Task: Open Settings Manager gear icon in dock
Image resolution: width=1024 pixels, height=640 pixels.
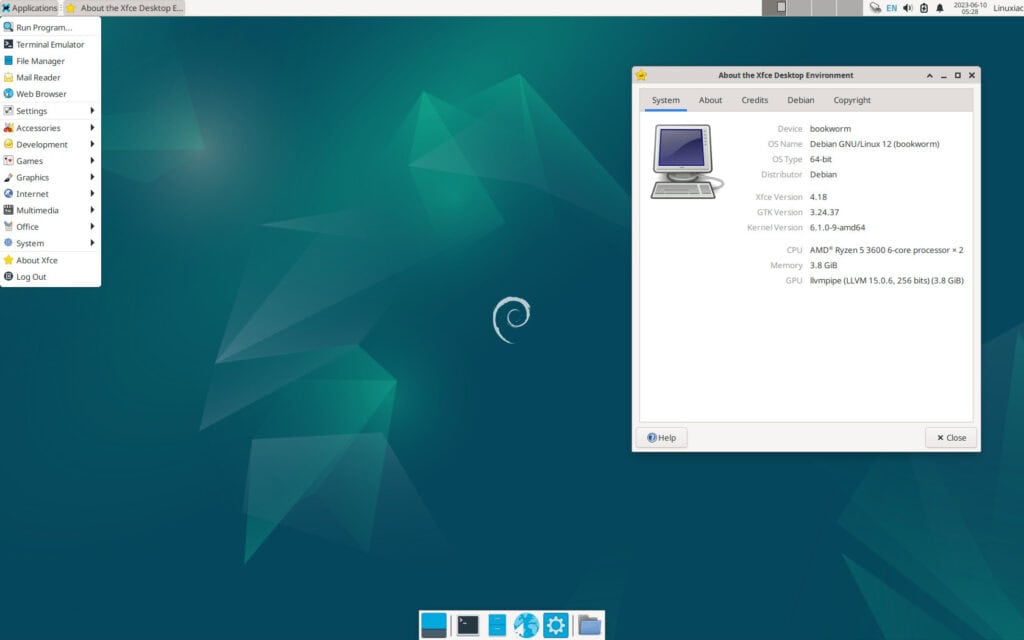Action: 555,623
